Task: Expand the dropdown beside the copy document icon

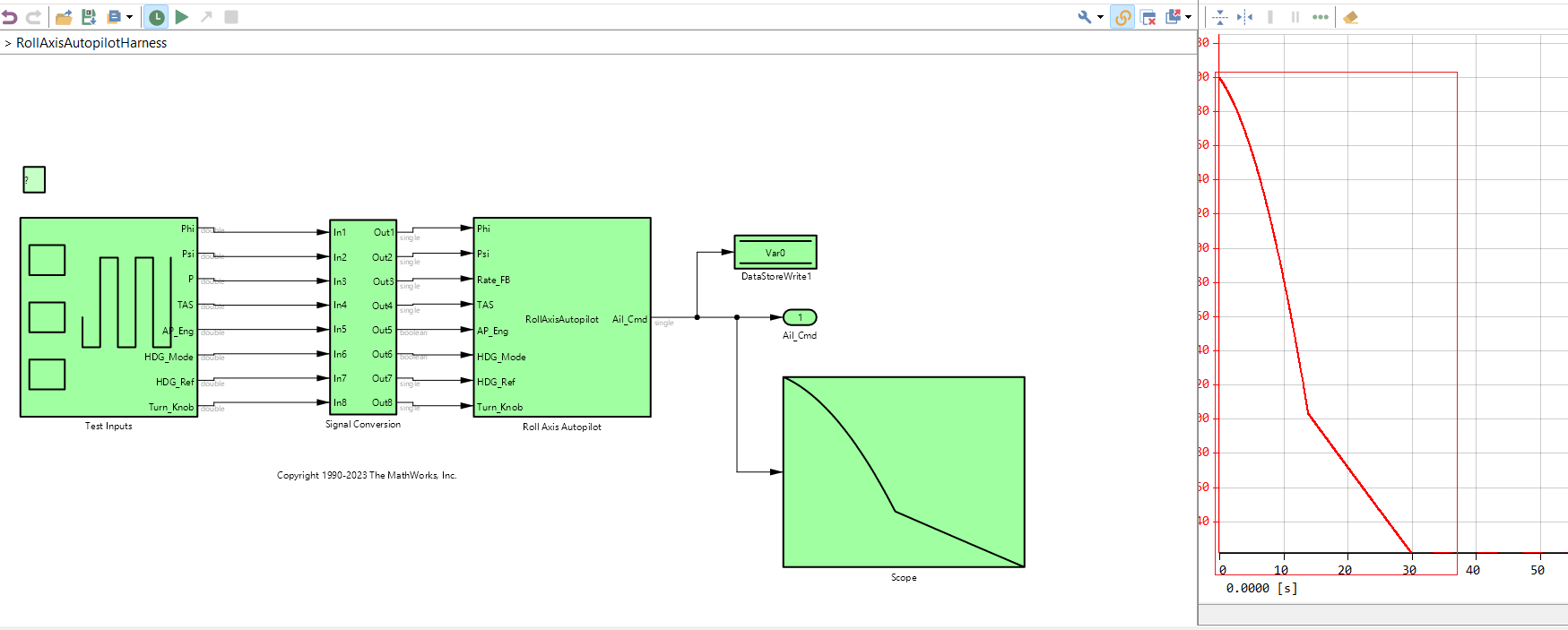Action: (129, 17)
